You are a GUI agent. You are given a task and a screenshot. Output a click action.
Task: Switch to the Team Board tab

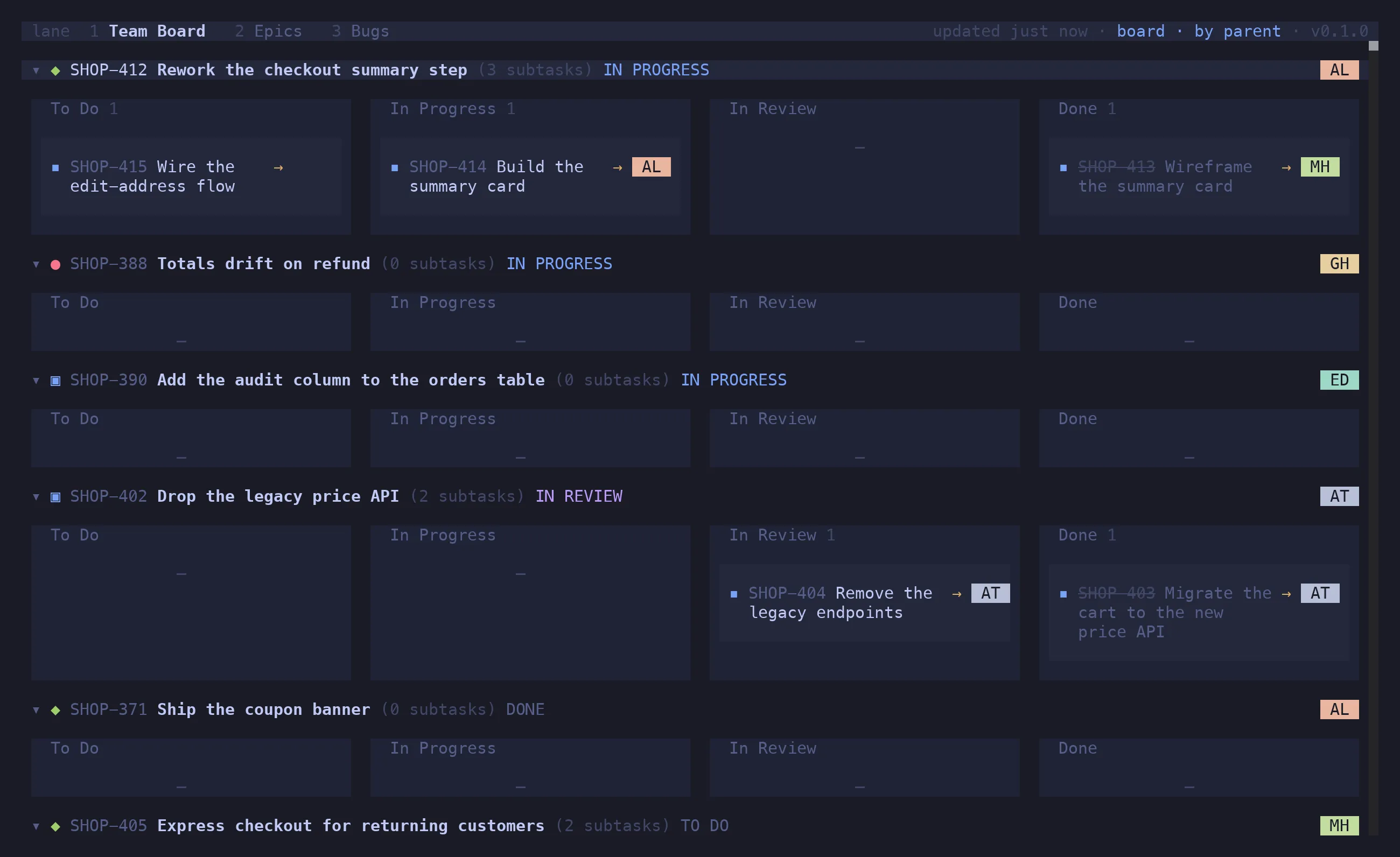click(x=148, y=31)
